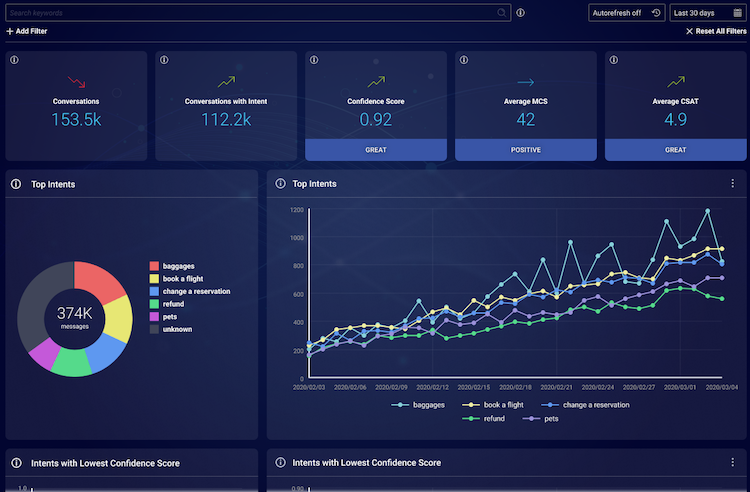Click the POSITIVE bar under Average MCS

coord(526,150)
